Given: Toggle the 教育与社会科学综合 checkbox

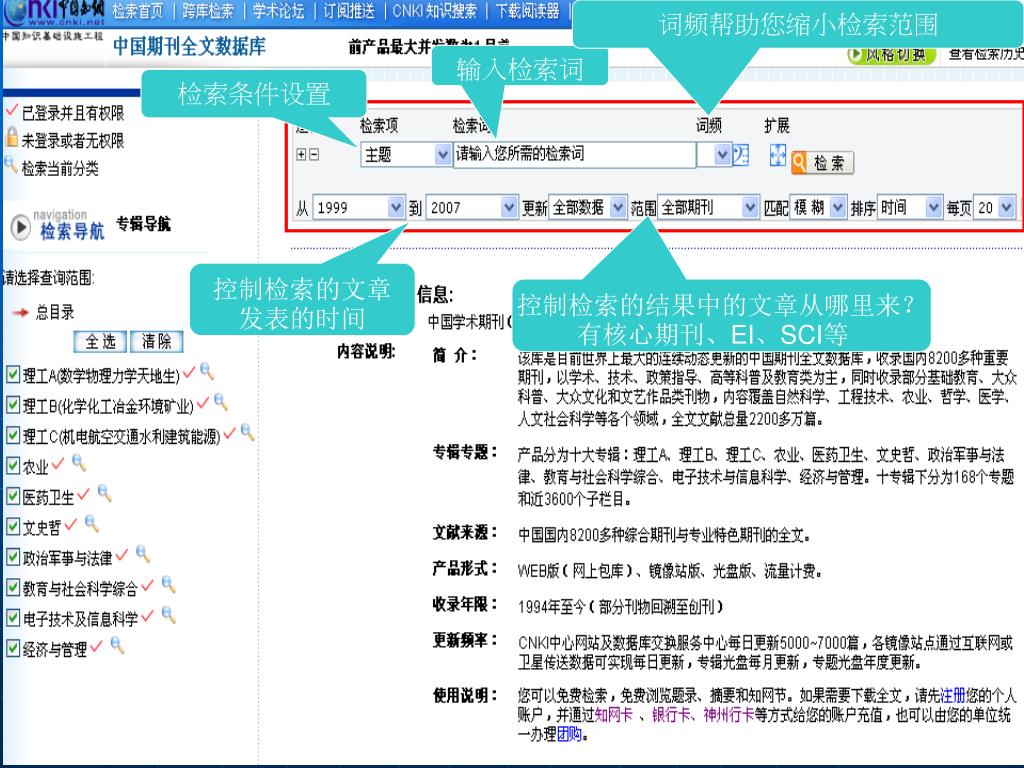Looking at the screenshot, I should (x=12, y=587).
